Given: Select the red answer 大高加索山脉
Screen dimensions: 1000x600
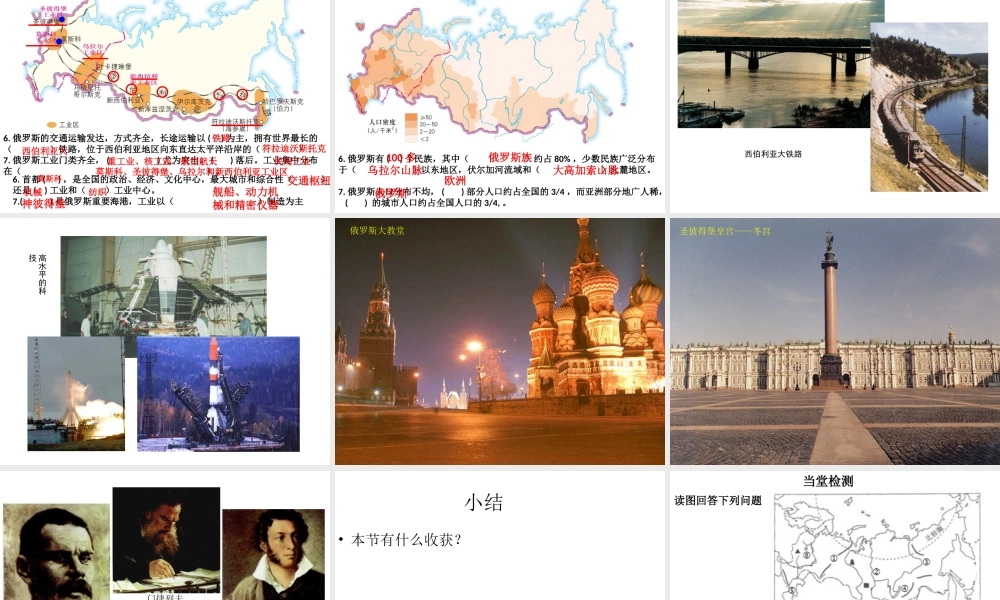Looking at the screenshot, I should tap(585, 170).
